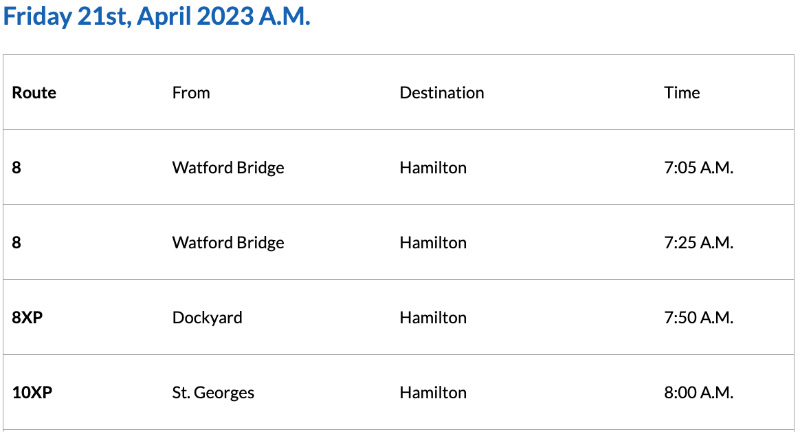800x432 pixels.
Task: Click the Route column header
Action: point(34,93)
